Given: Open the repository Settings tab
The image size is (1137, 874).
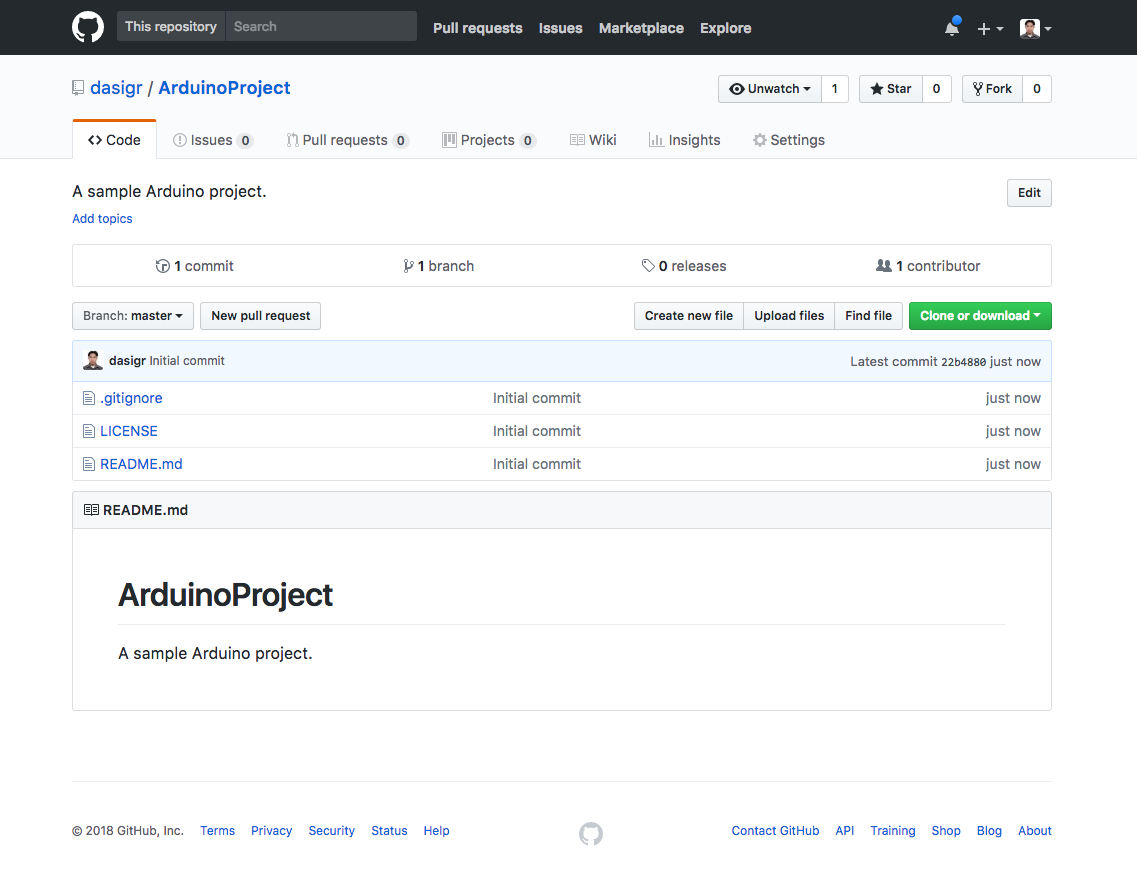Looking at the screenshot, I should (789, 140).
